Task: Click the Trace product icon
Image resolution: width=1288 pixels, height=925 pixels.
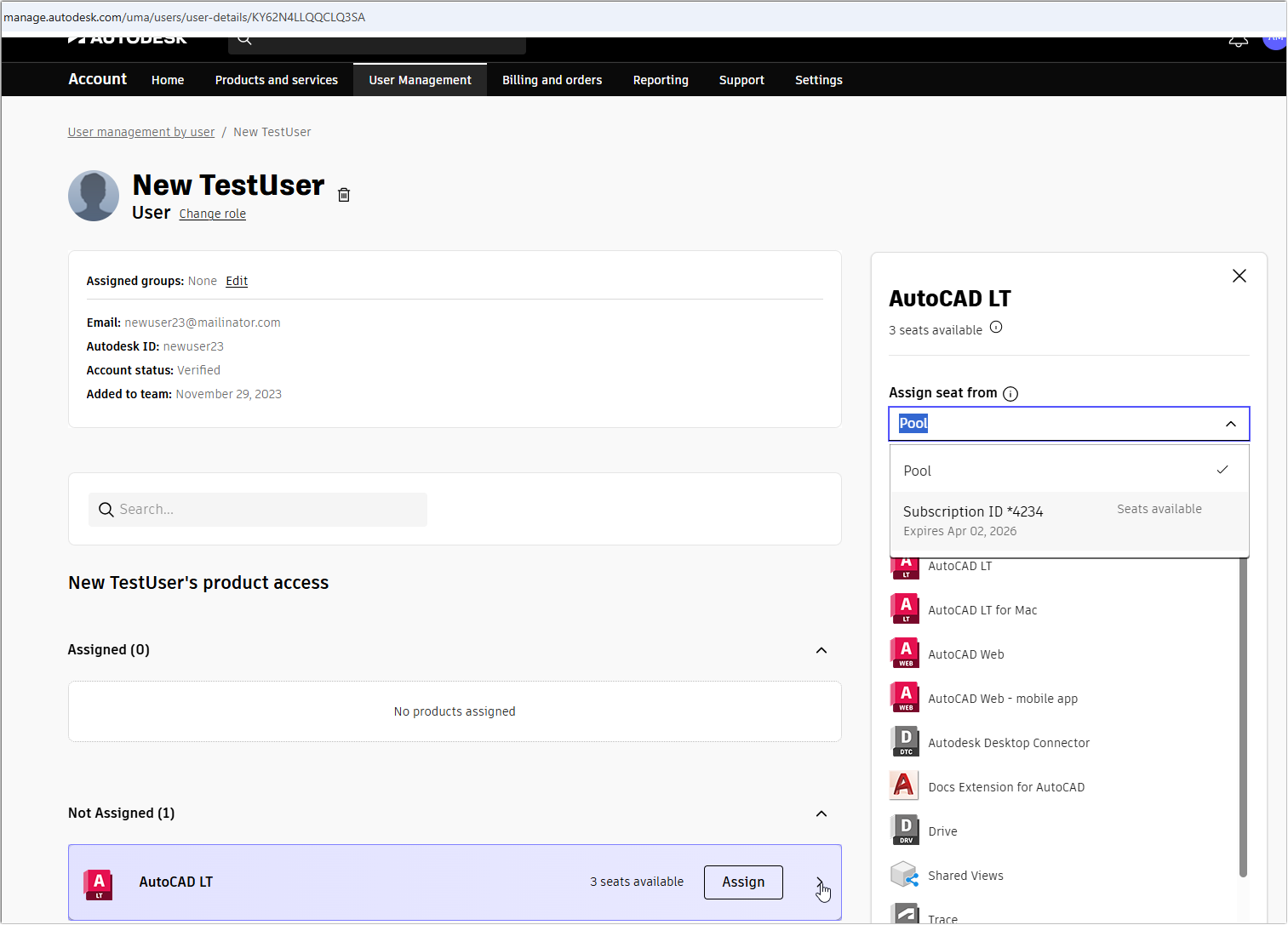Action: (904, 915)
